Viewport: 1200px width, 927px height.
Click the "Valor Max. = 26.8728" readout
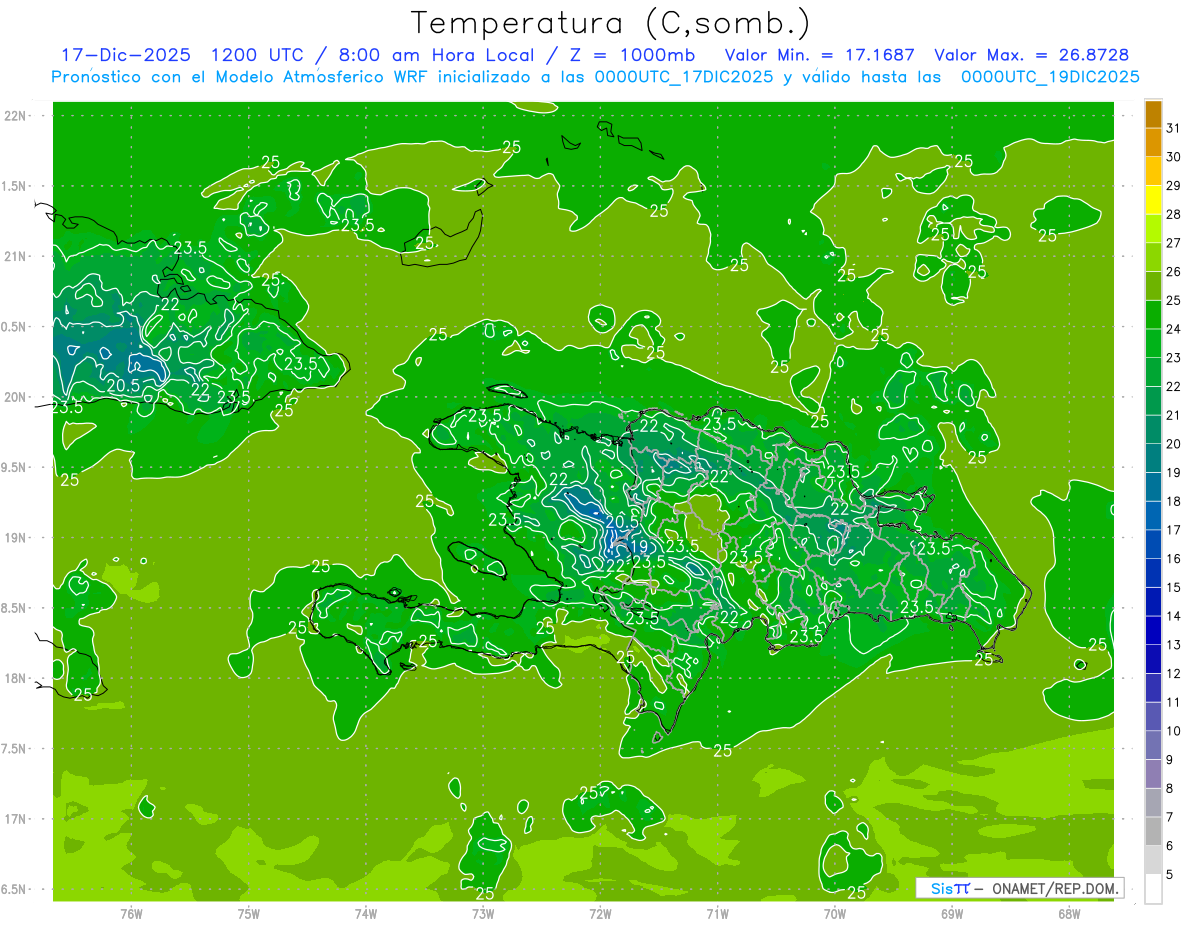(1031, 55)
